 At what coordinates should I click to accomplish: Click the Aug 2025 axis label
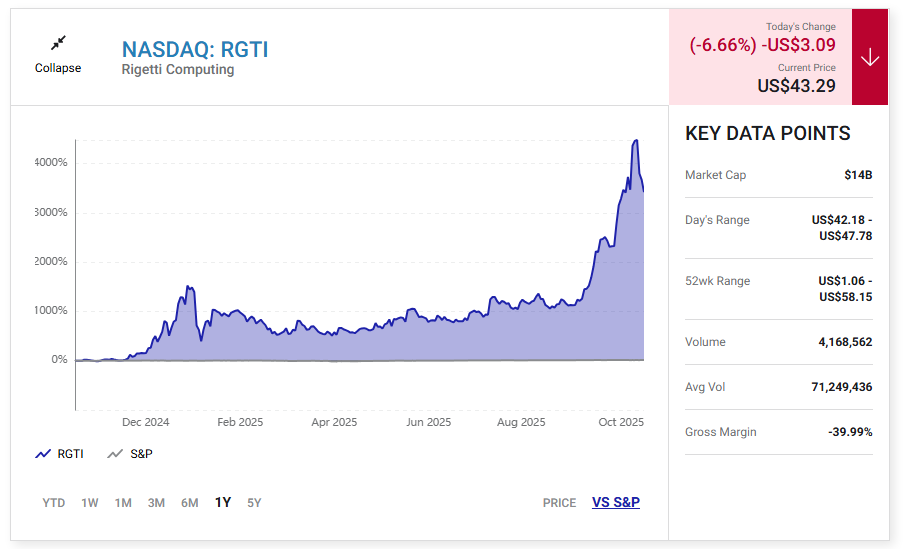click(521, 423)
